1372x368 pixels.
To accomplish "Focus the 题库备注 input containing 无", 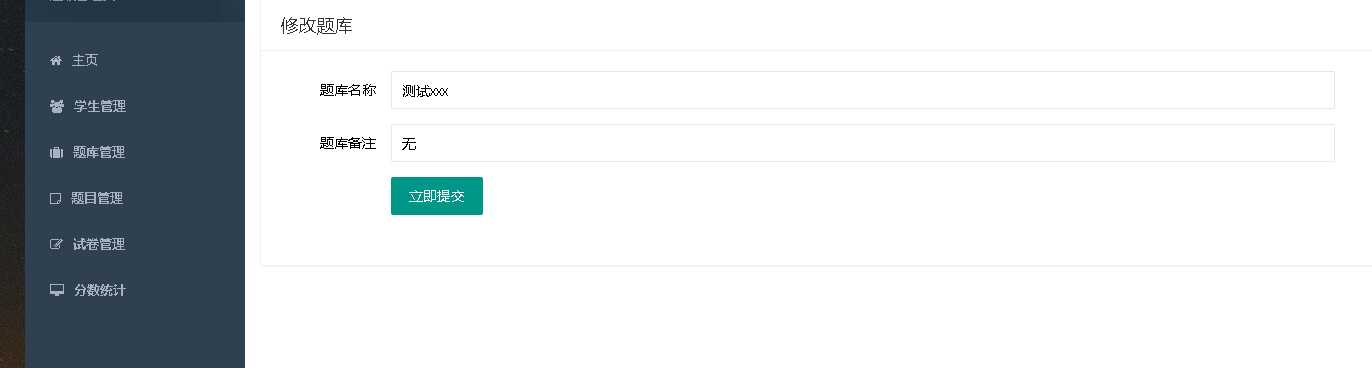I will point(862,143).
